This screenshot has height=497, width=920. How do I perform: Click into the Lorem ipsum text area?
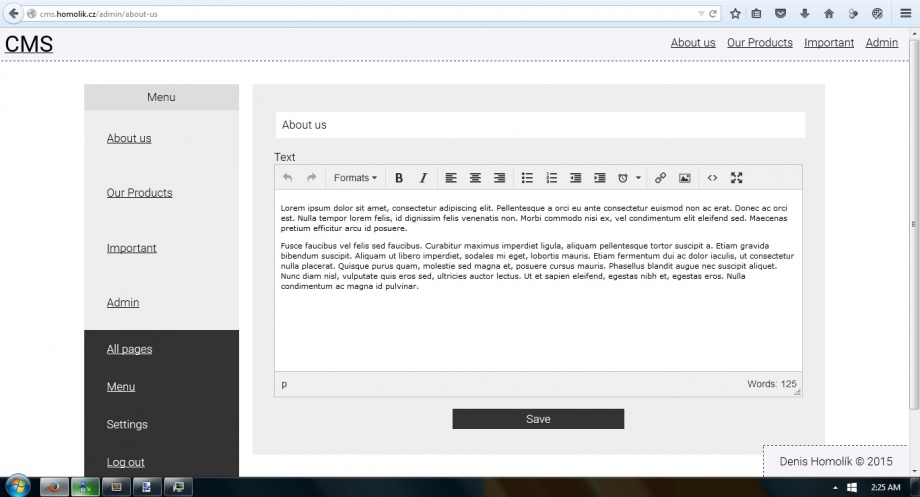click(x=538, y=280)
